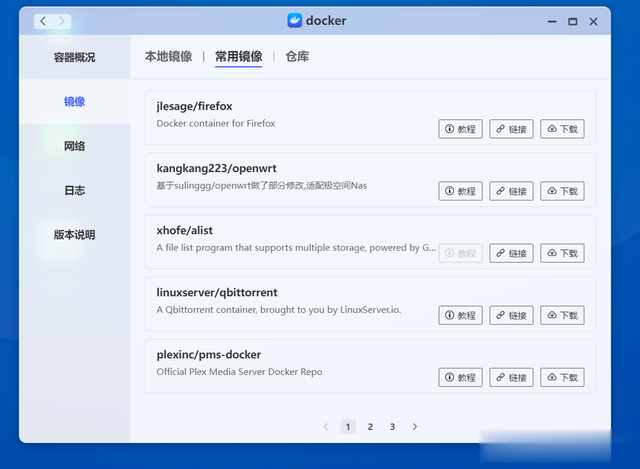Click the xhofe/alist title
This screenshot has height=469, width=640.
pos(184,230)
